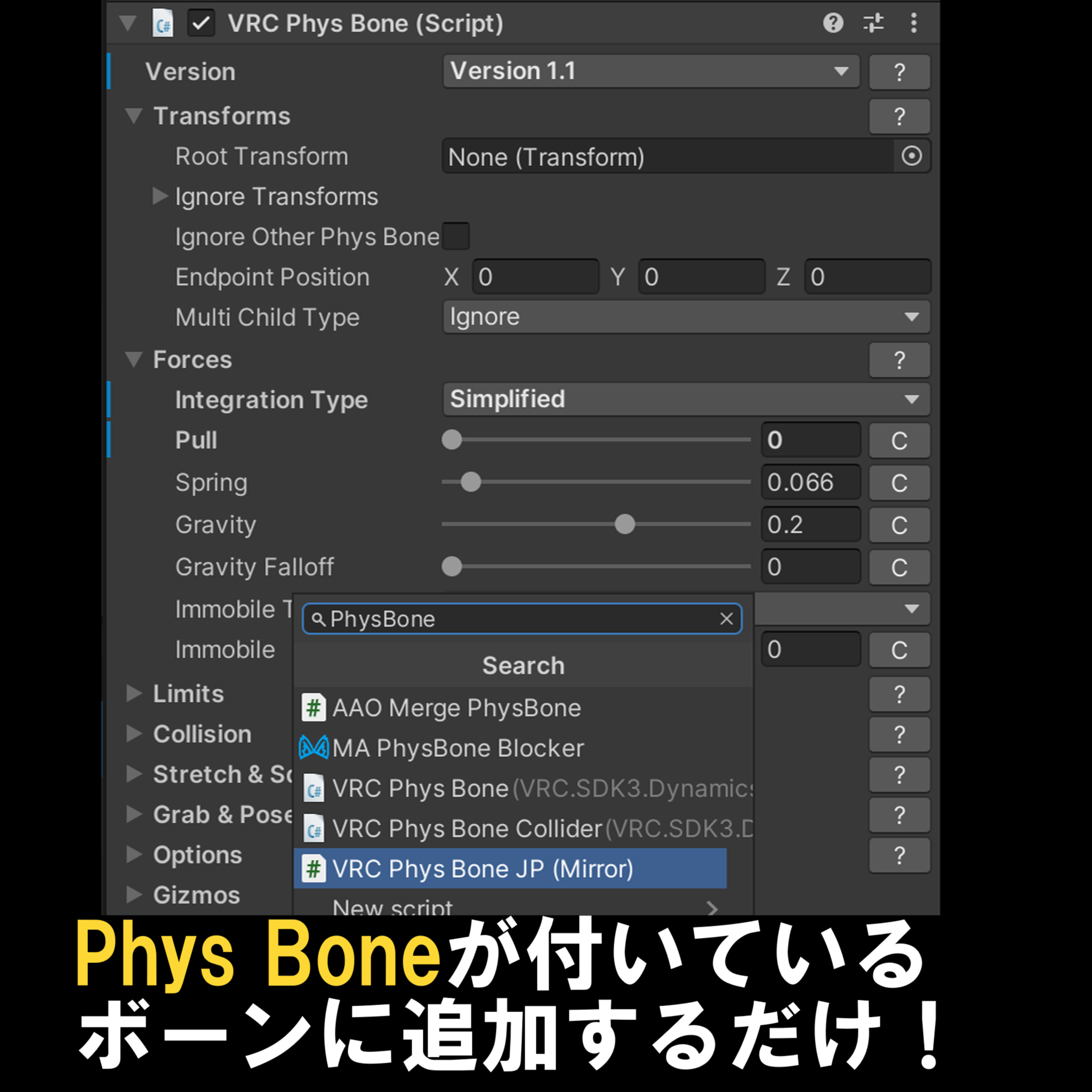Toggle the VRC Phys Bone enabled checkbox
This screenshot has height=1092, width=1092.
(x=200, y=23)
